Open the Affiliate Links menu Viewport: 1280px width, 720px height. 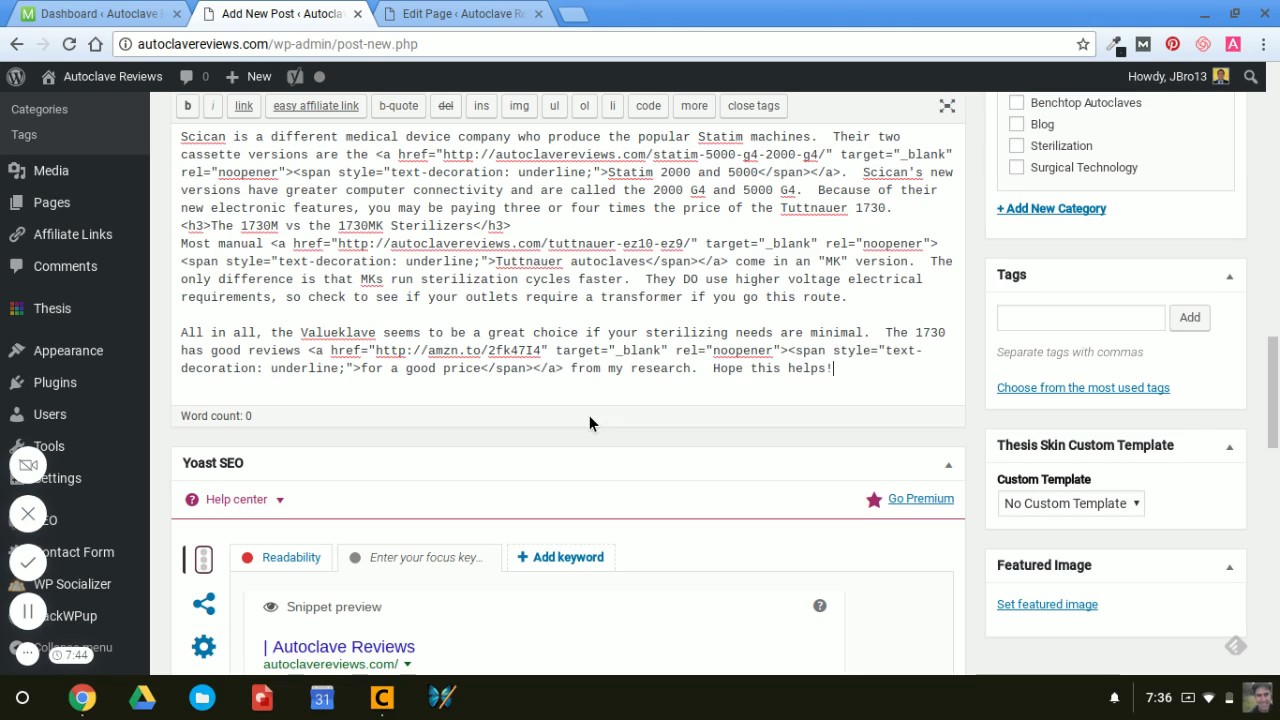(75, 234)
